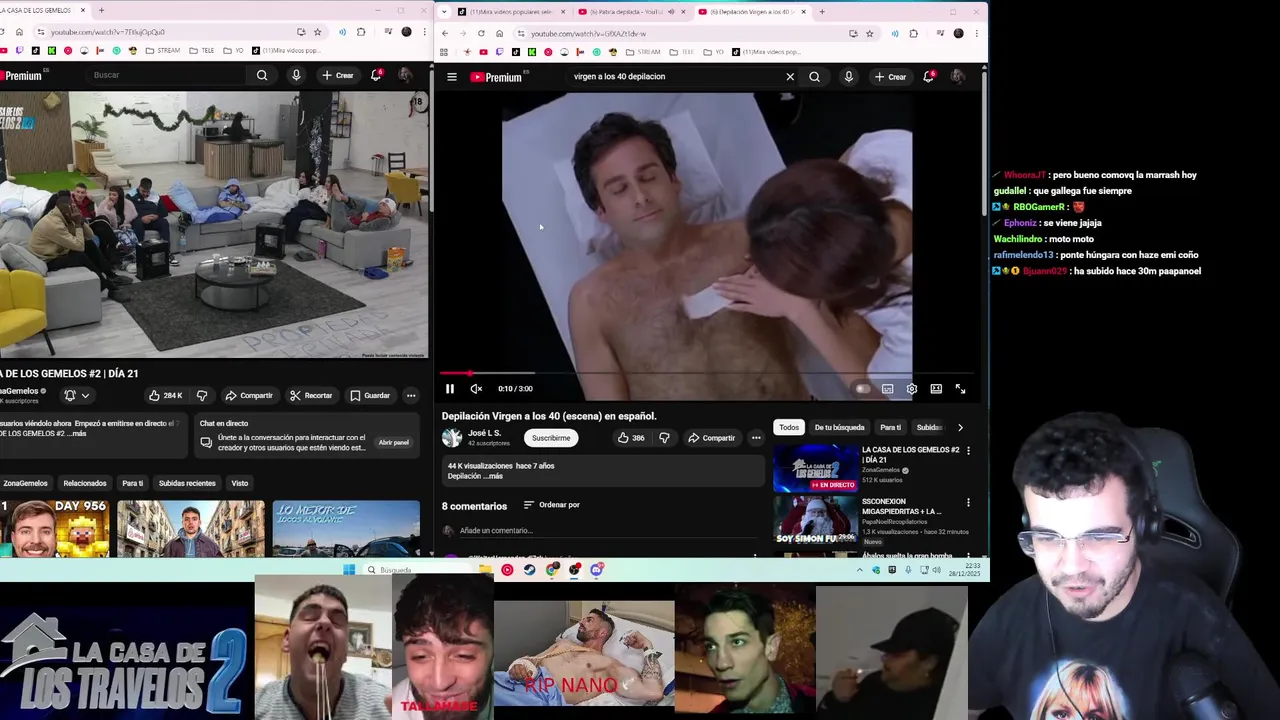Select the 'Todos' chip in right window
1280x720 pixels.
[x=789, y=428]
